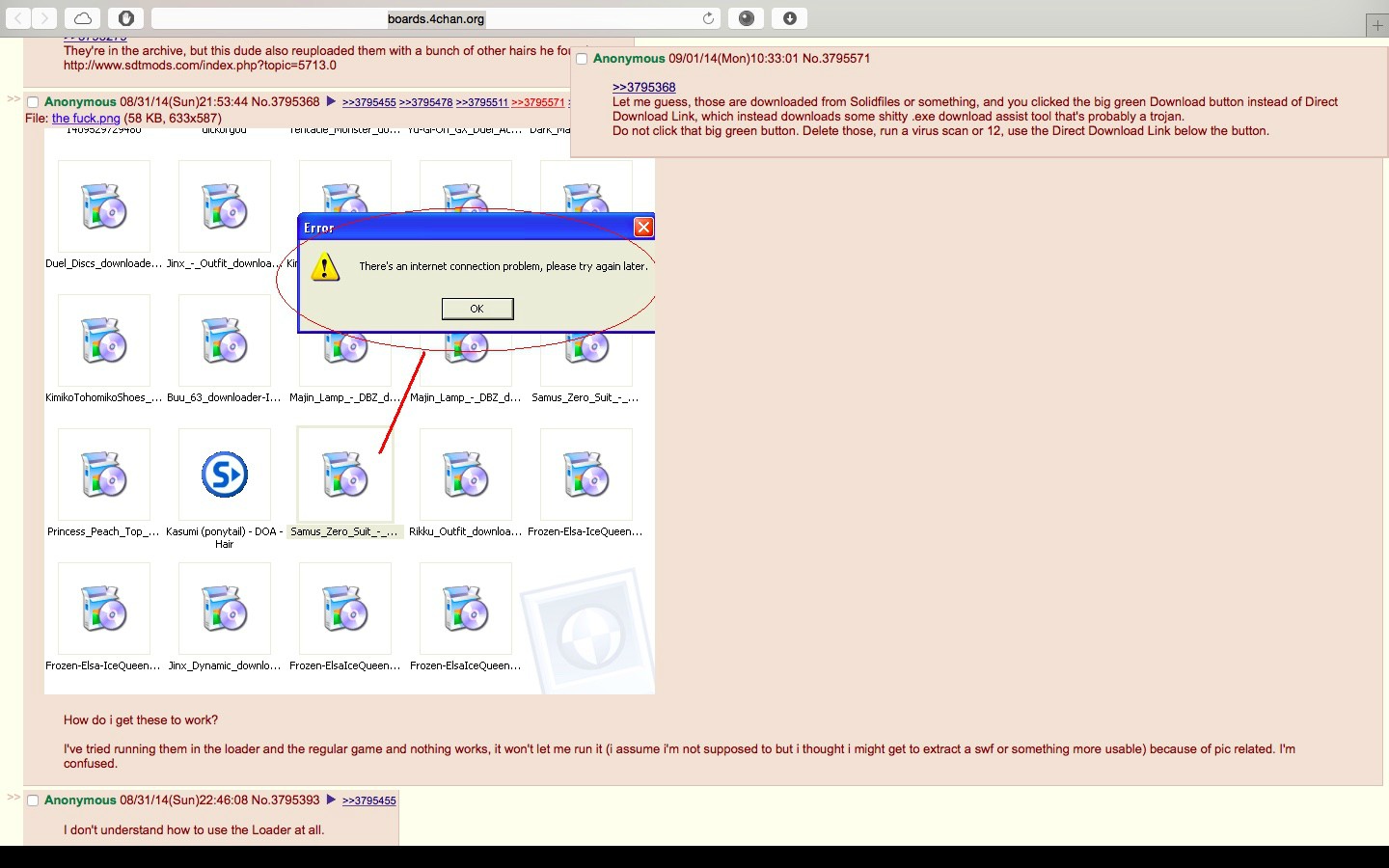Click the >>3795368 quote link in the preview
The height and width of the screenshot is (868, 1389).
[x=643, y=87]
